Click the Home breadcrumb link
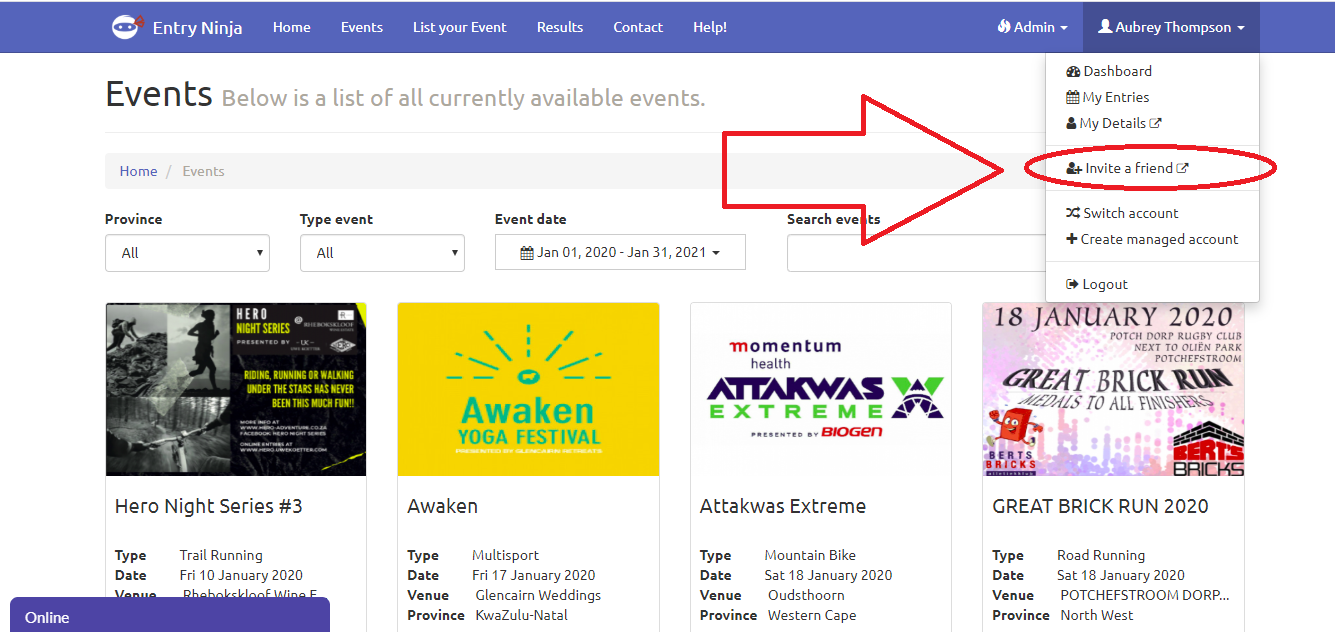This screenshot has width=1335, height=632. coord(138,171)
